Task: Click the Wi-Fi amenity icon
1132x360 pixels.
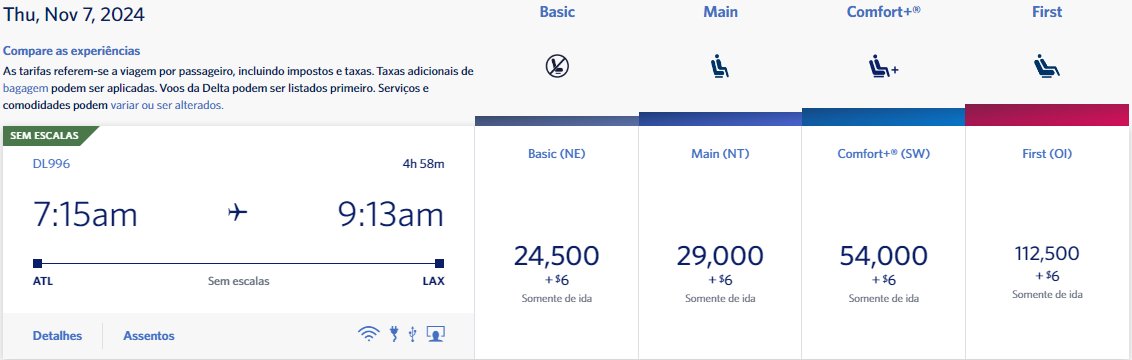Action: [368, 333]
